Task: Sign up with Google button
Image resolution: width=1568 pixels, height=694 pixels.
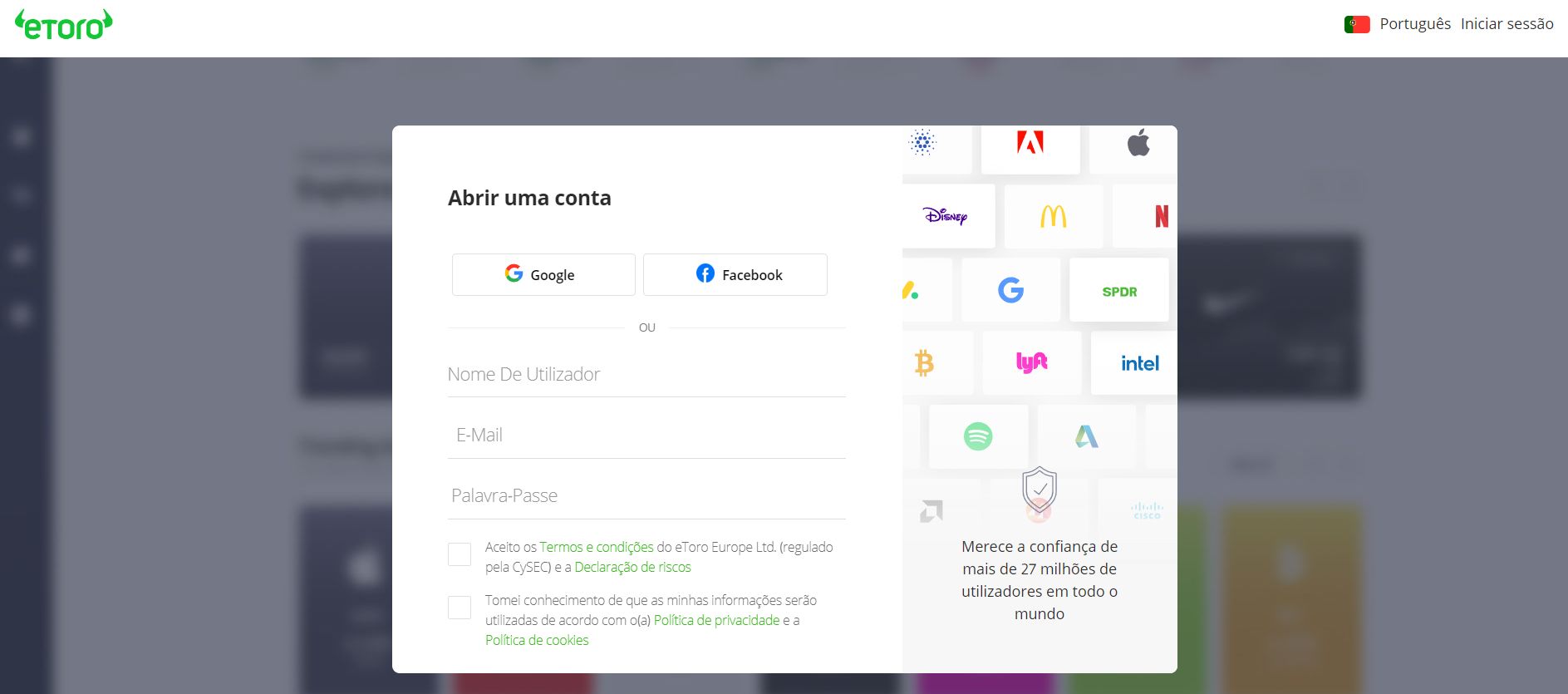Action: (543, 274)
